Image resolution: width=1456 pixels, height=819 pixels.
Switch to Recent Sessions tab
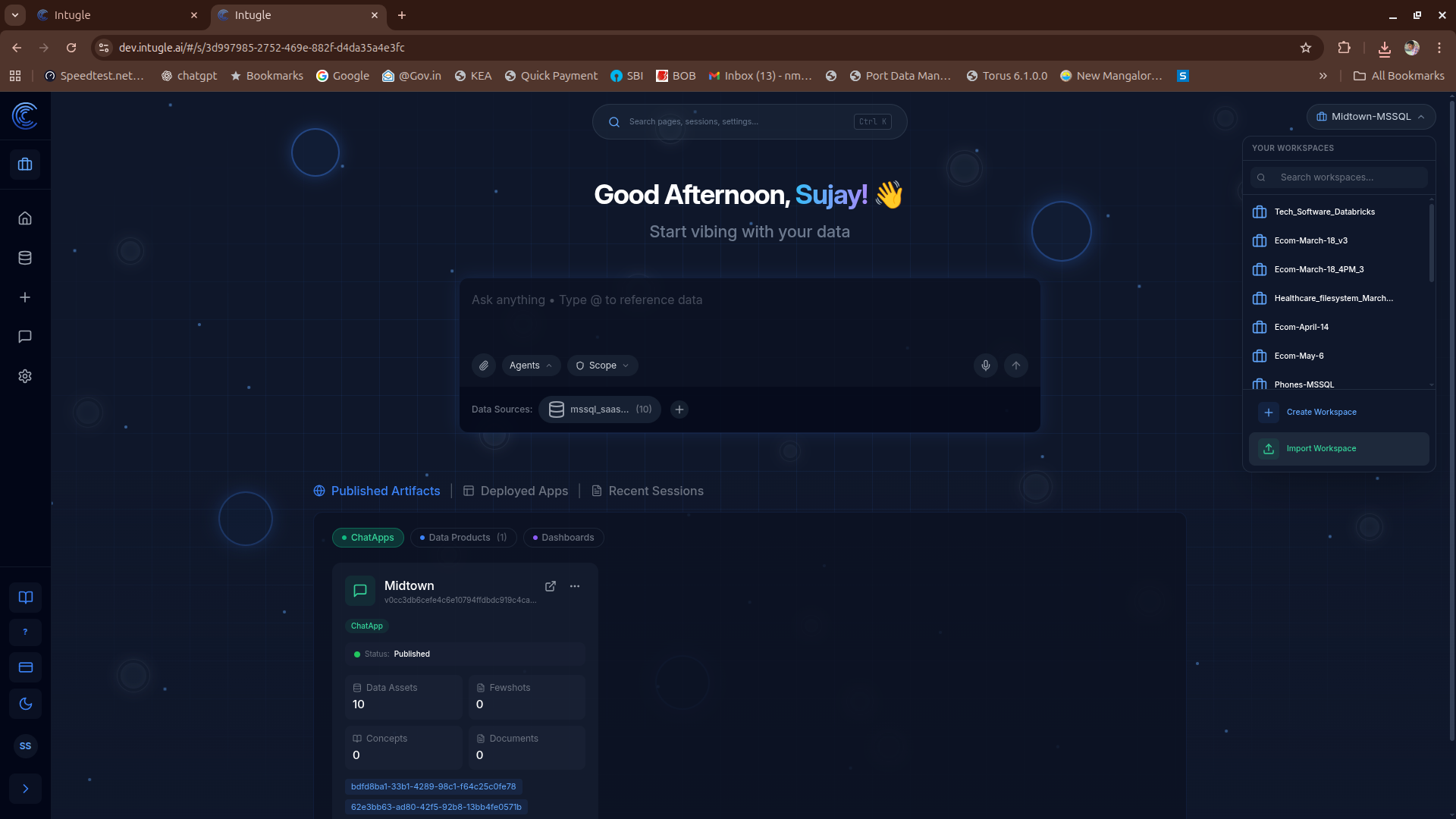click(648, 491)
